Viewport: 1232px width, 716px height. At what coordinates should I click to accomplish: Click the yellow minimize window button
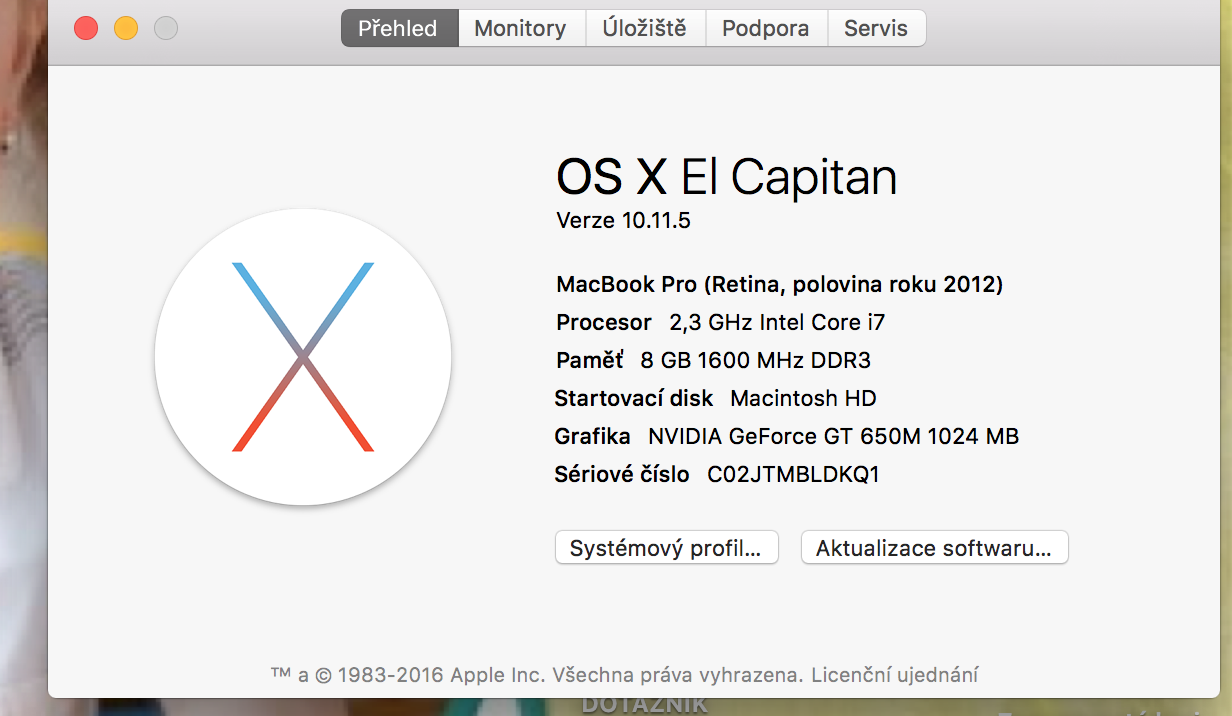click(126, 28)
